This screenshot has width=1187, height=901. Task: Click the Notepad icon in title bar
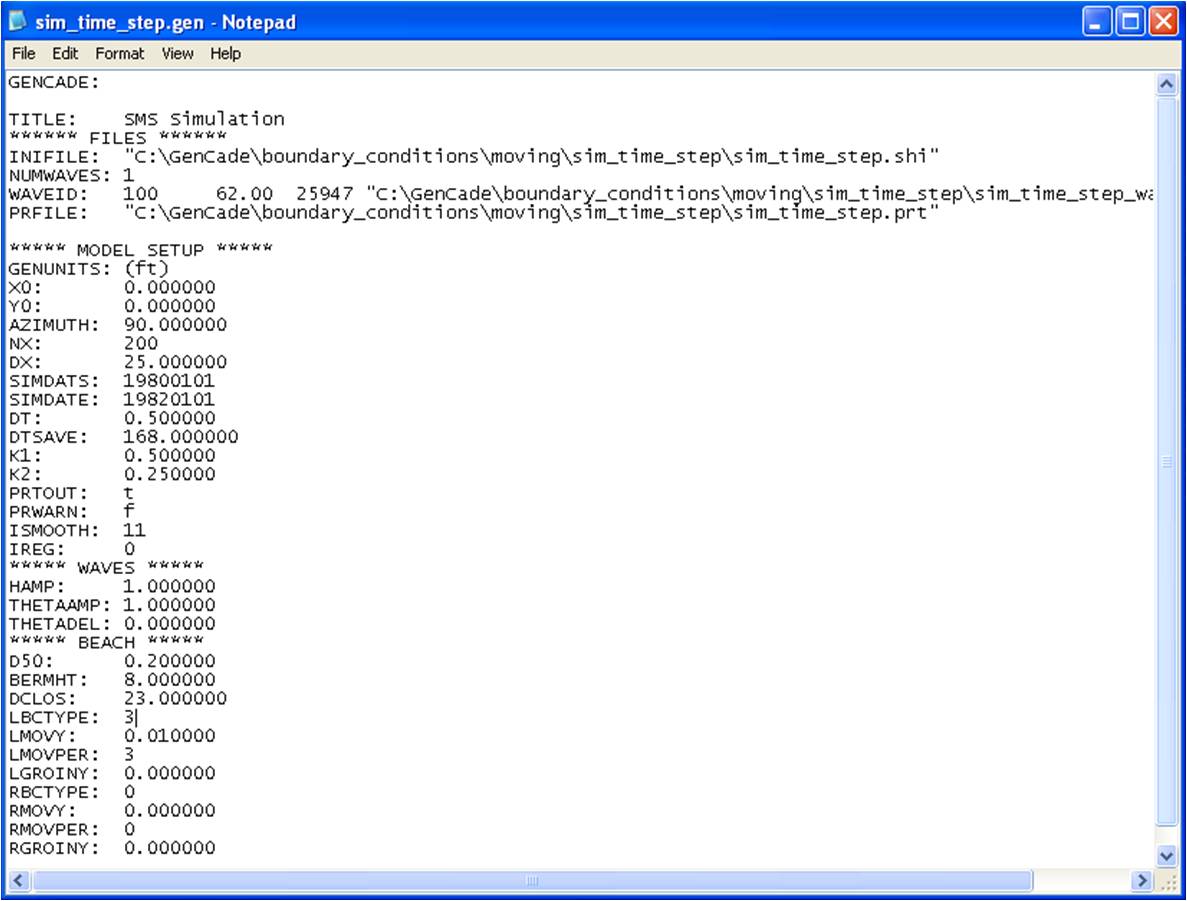coord(17,22)
